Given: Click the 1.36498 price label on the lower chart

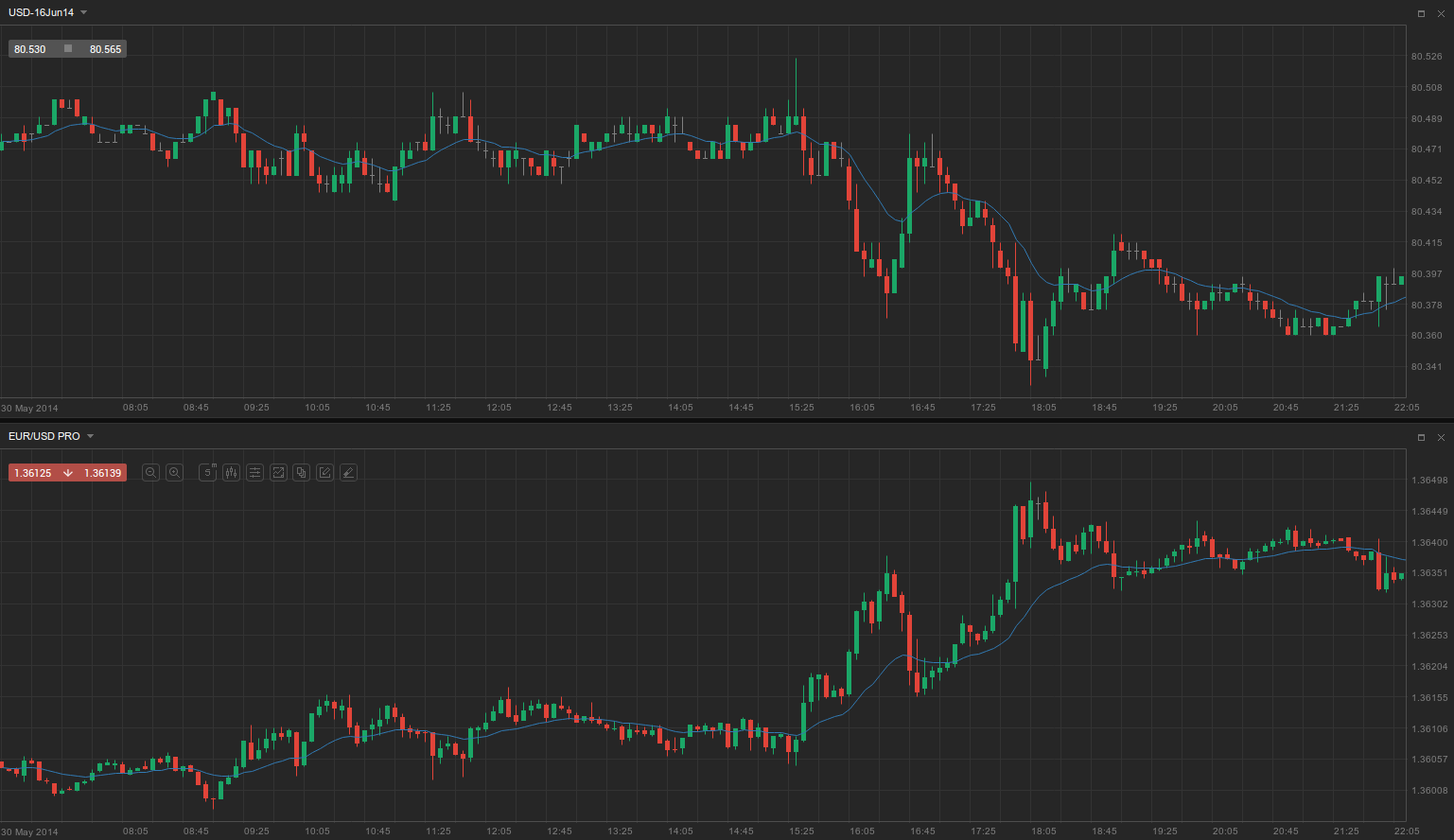Looking at the screenshot, I should (x=1429, y=481).
